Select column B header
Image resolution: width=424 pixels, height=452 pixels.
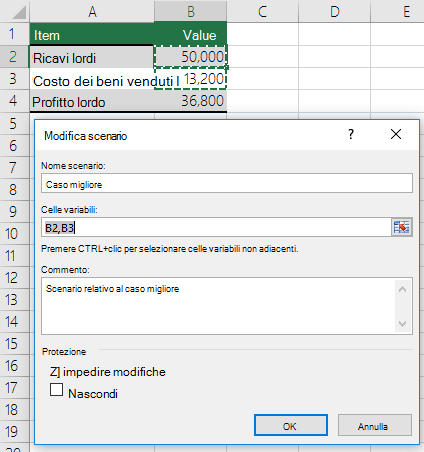coord(191,11)
